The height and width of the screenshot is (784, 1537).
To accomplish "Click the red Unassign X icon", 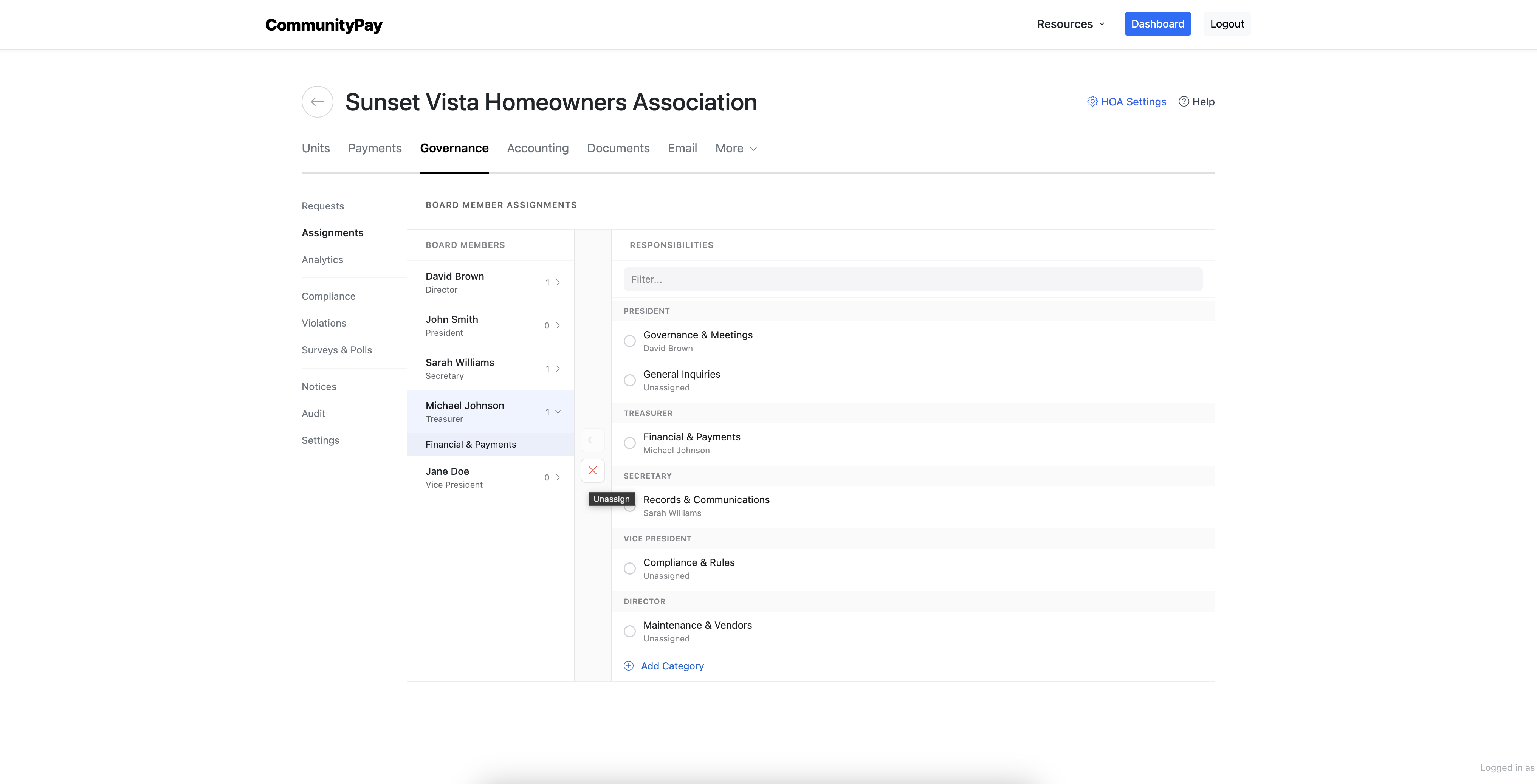I will tap(592, 470).
